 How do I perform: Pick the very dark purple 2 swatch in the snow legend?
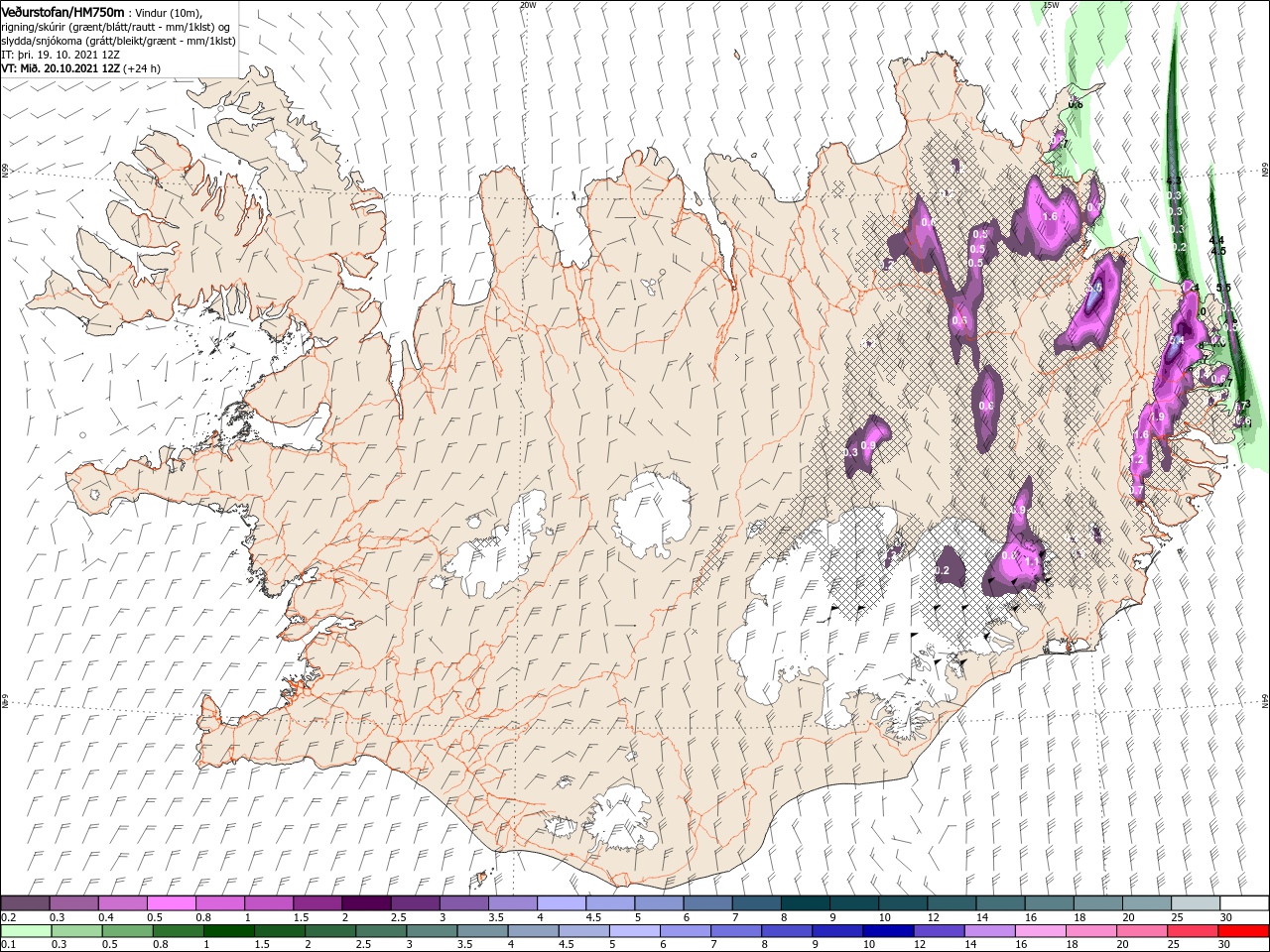(365, 903)
